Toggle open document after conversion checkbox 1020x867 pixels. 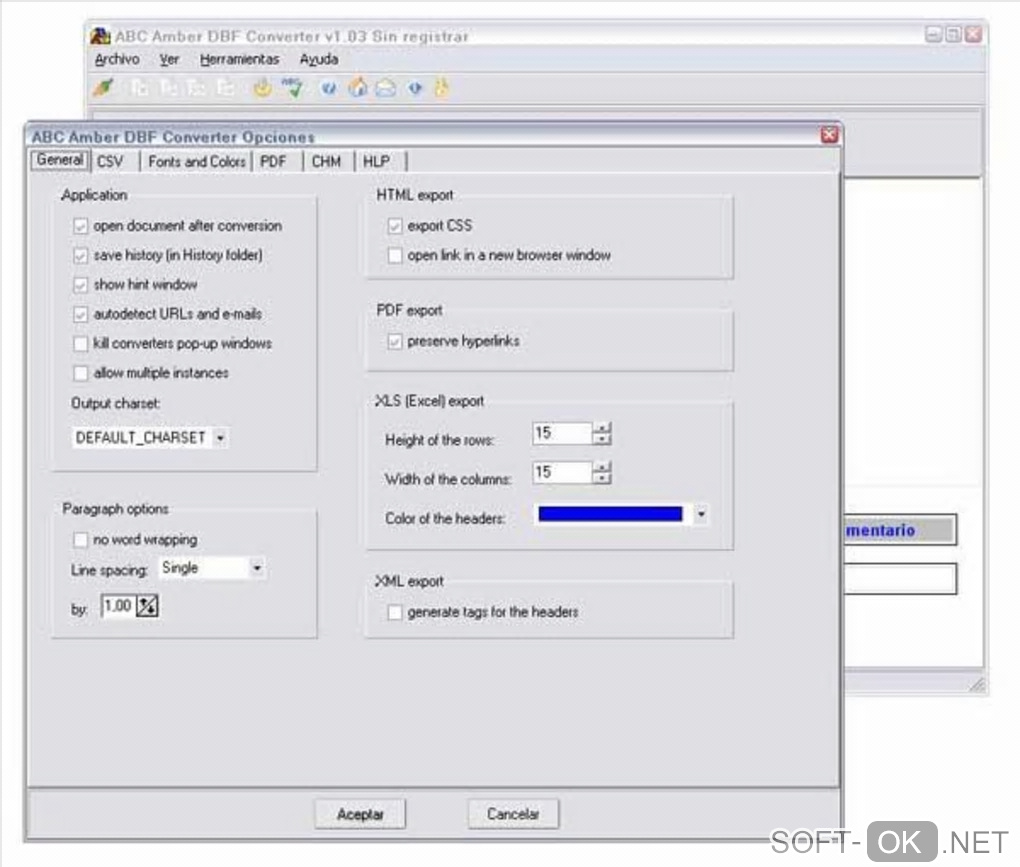pyautogui.click(x=80, y=226)
